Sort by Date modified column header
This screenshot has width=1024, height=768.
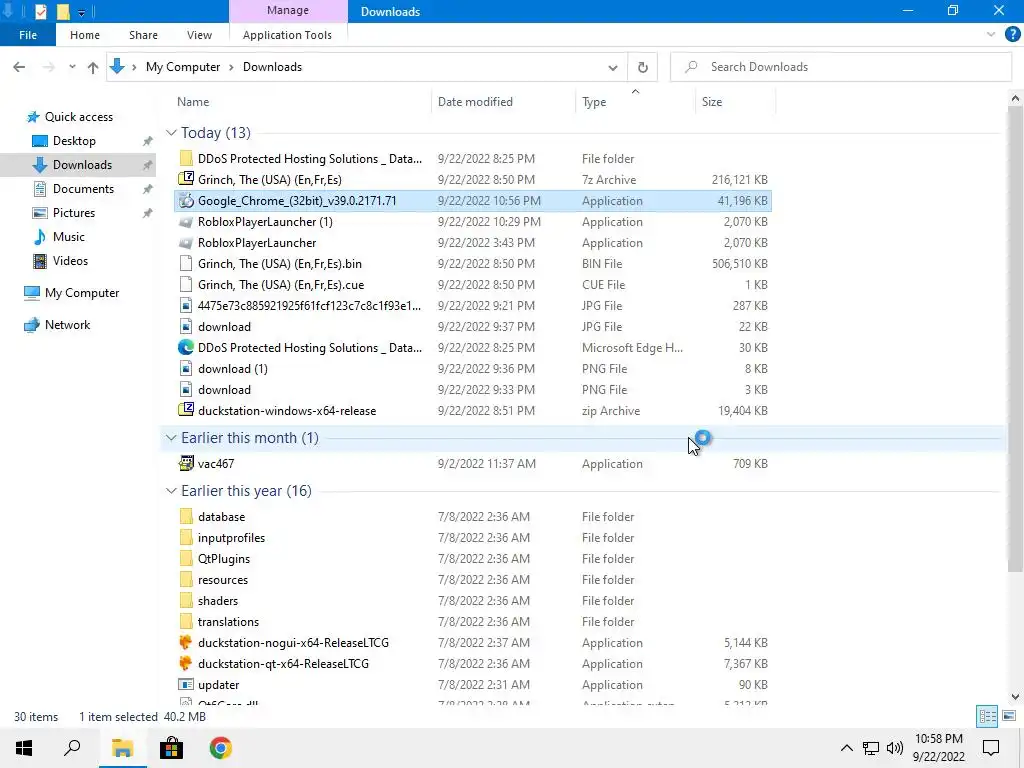click(475, 102)
